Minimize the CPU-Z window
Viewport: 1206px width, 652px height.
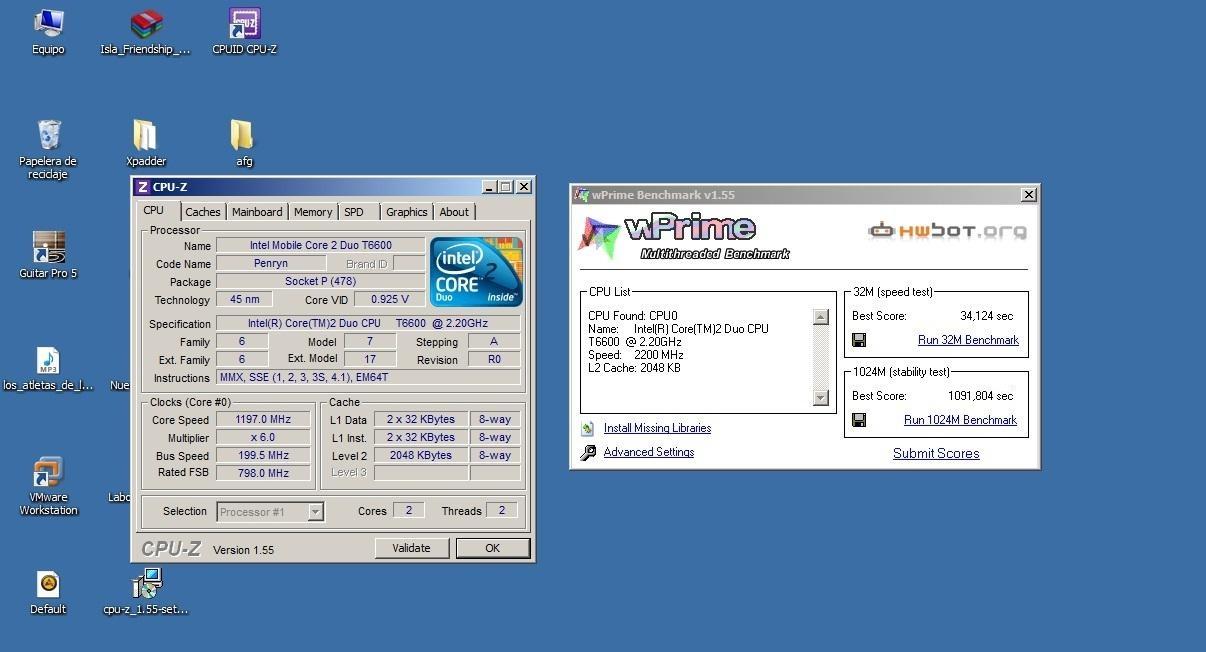pyautogui.click(x=489, y=187)
